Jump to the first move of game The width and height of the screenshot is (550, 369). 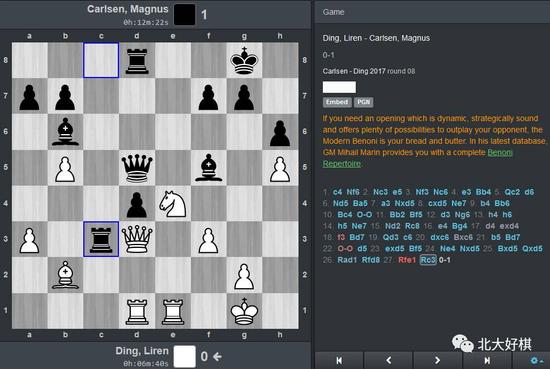[x=339, y=361]
